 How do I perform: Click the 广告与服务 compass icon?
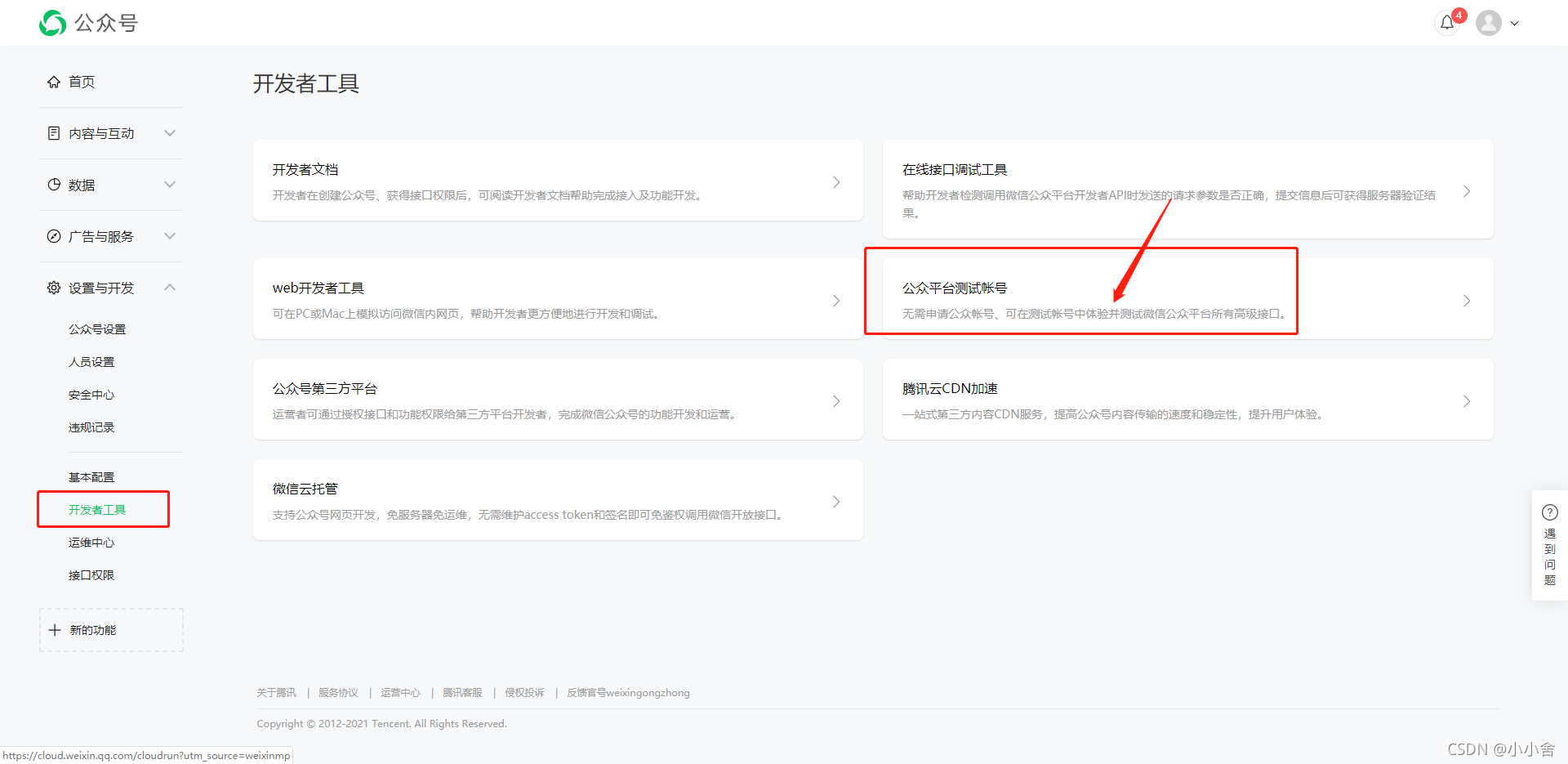(x=54, y=236)
